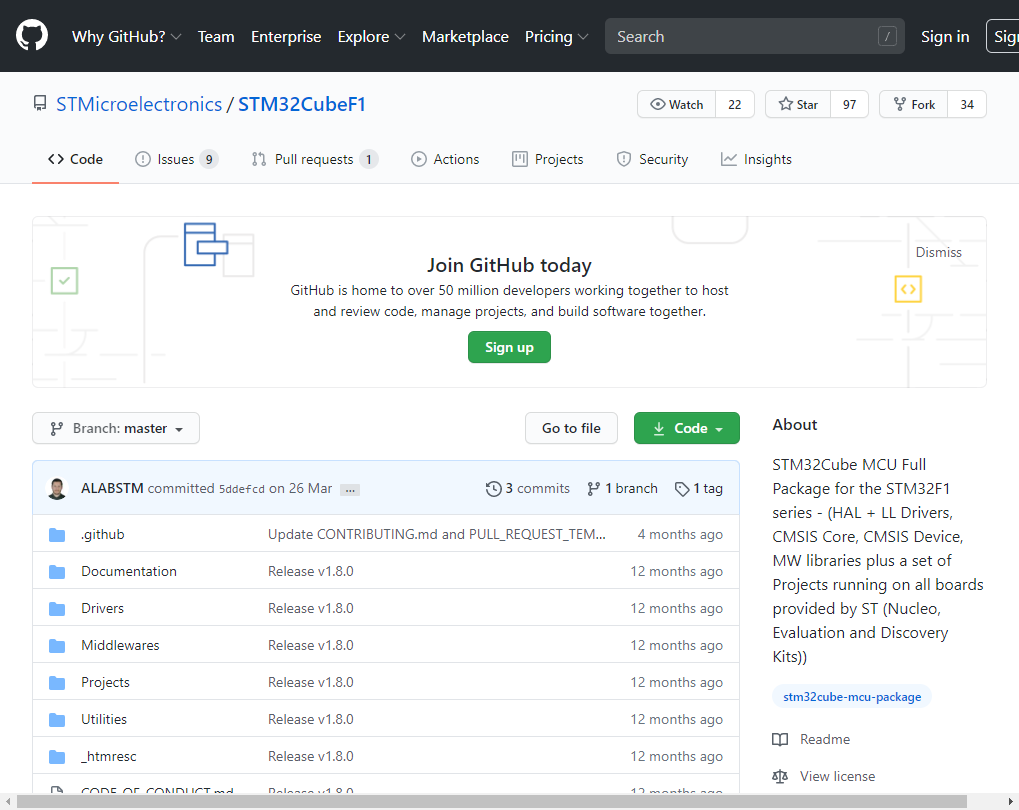Open the _htmresc folder name
This screenshot has height=810, width=1019.
(x=109, y=757)
